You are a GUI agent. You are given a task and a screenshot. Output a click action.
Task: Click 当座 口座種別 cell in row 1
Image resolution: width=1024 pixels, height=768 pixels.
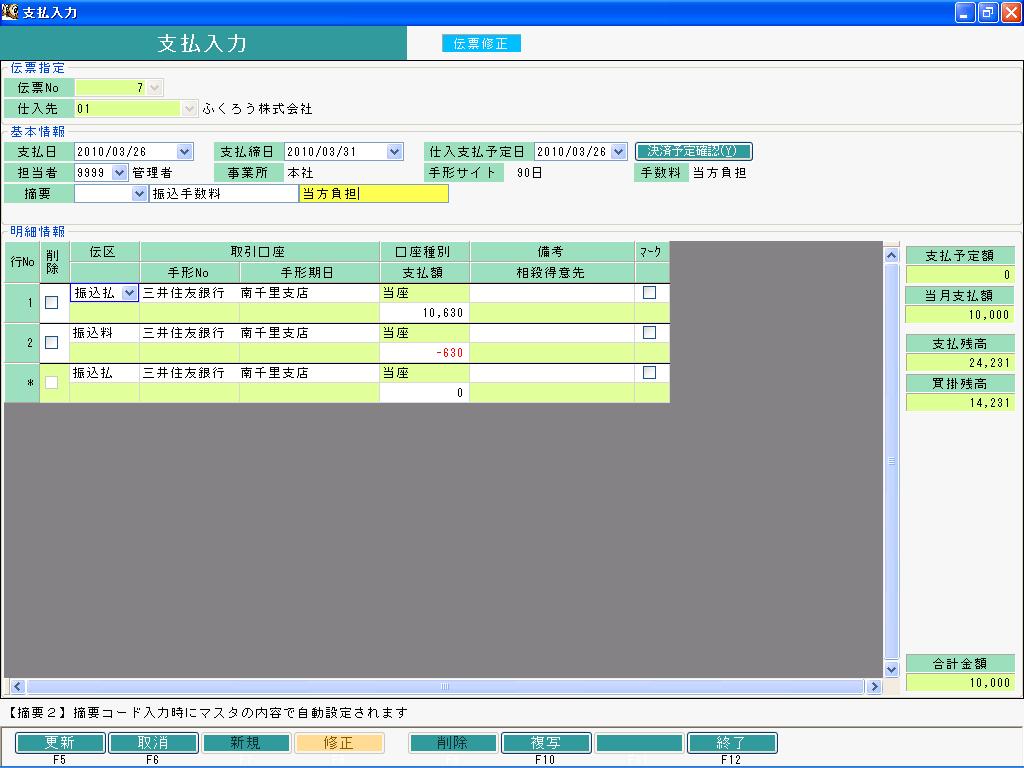(424, 293)
